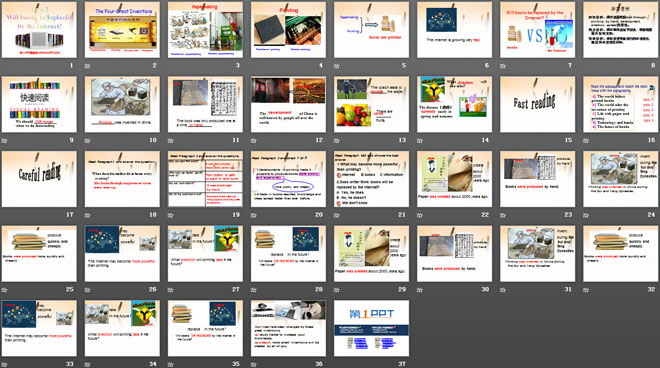
Task: Click the animation star under slide 24
Action: point(586,215)
